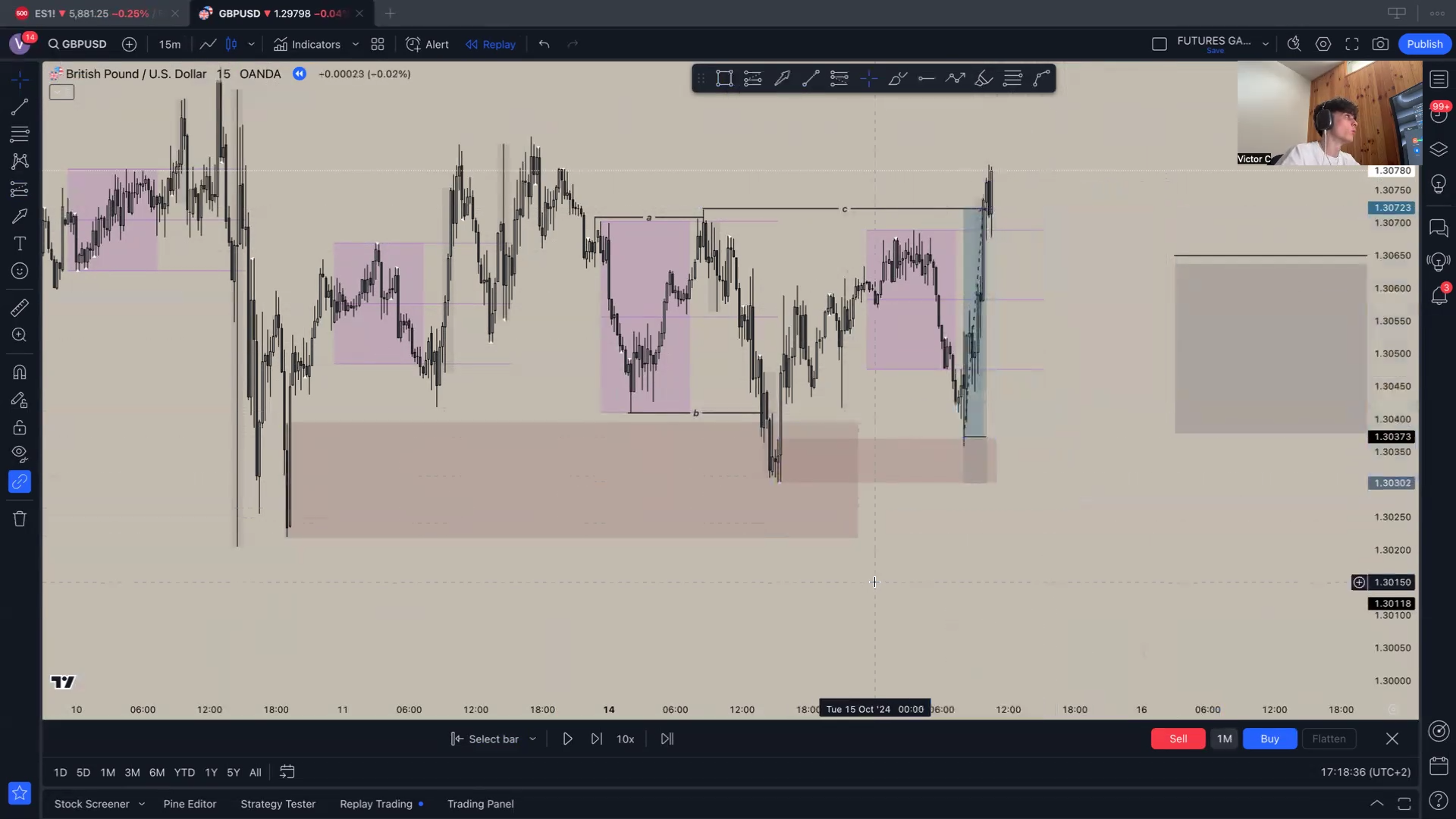Toggle Hide all drawings eye icon
1456x819 pixels.
coord(20,454)
